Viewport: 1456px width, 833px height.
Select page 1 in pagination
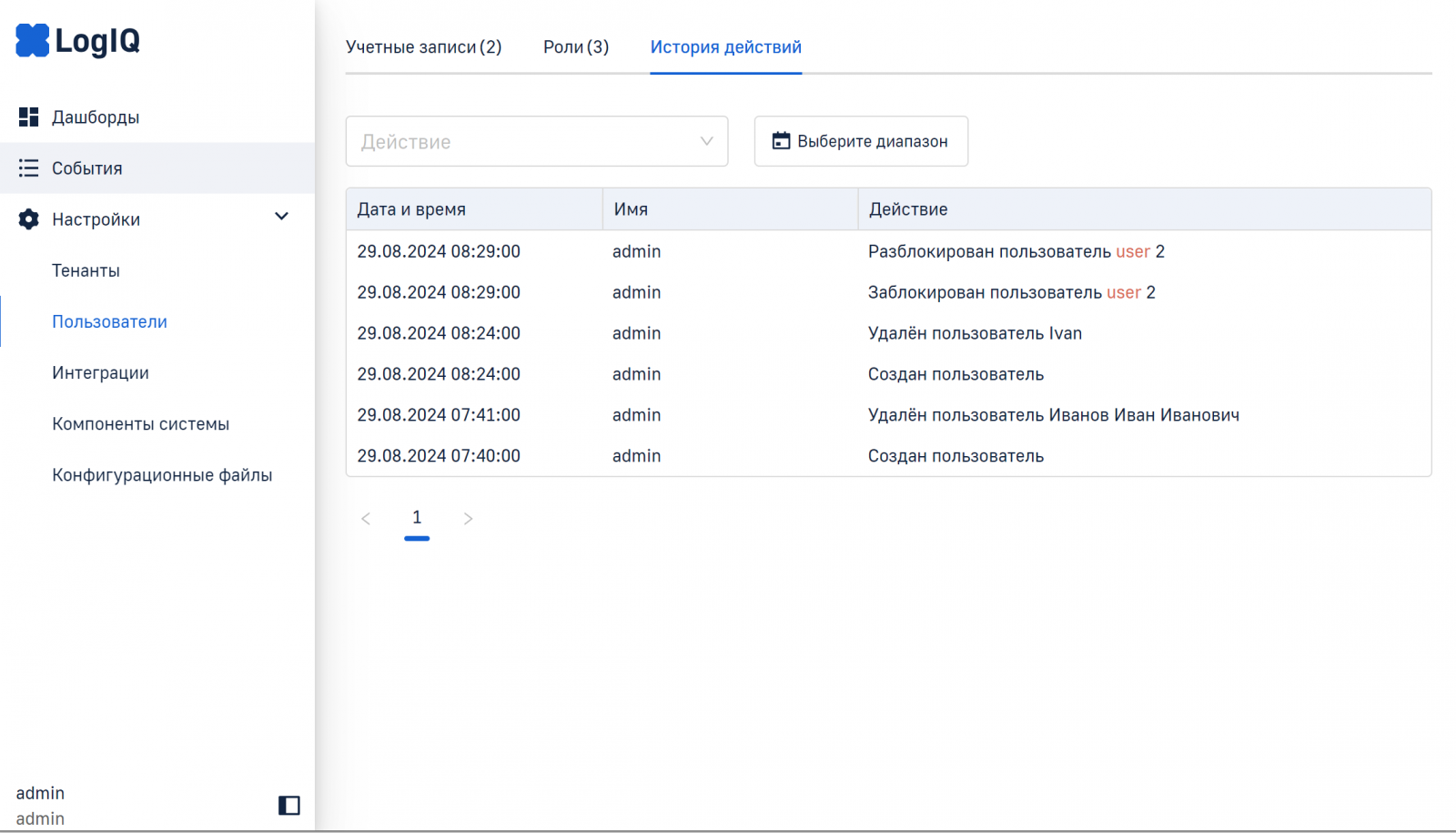[417, 518]
